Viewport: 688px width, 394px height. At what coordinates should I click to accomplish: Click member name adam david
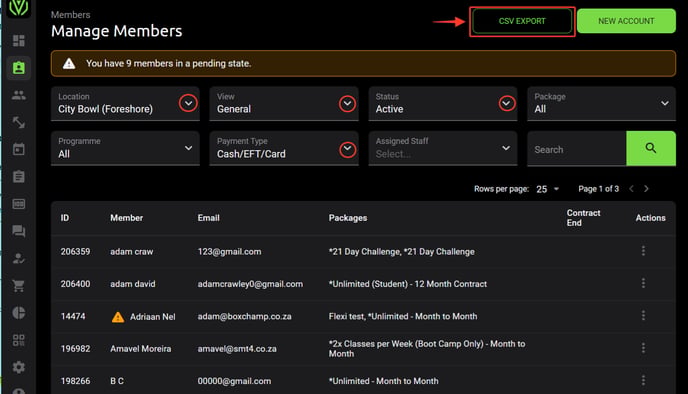[133, 284]
